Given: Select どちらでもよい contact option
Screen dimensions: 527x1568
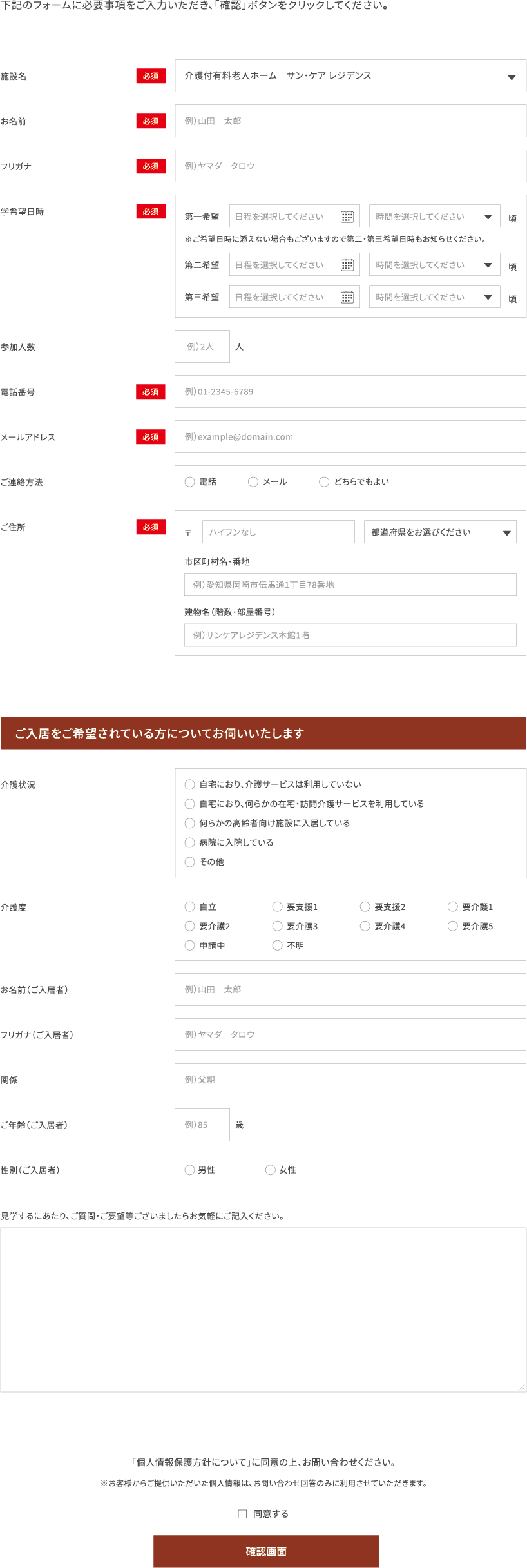Looking at the screenshot, I should [325, 482].
